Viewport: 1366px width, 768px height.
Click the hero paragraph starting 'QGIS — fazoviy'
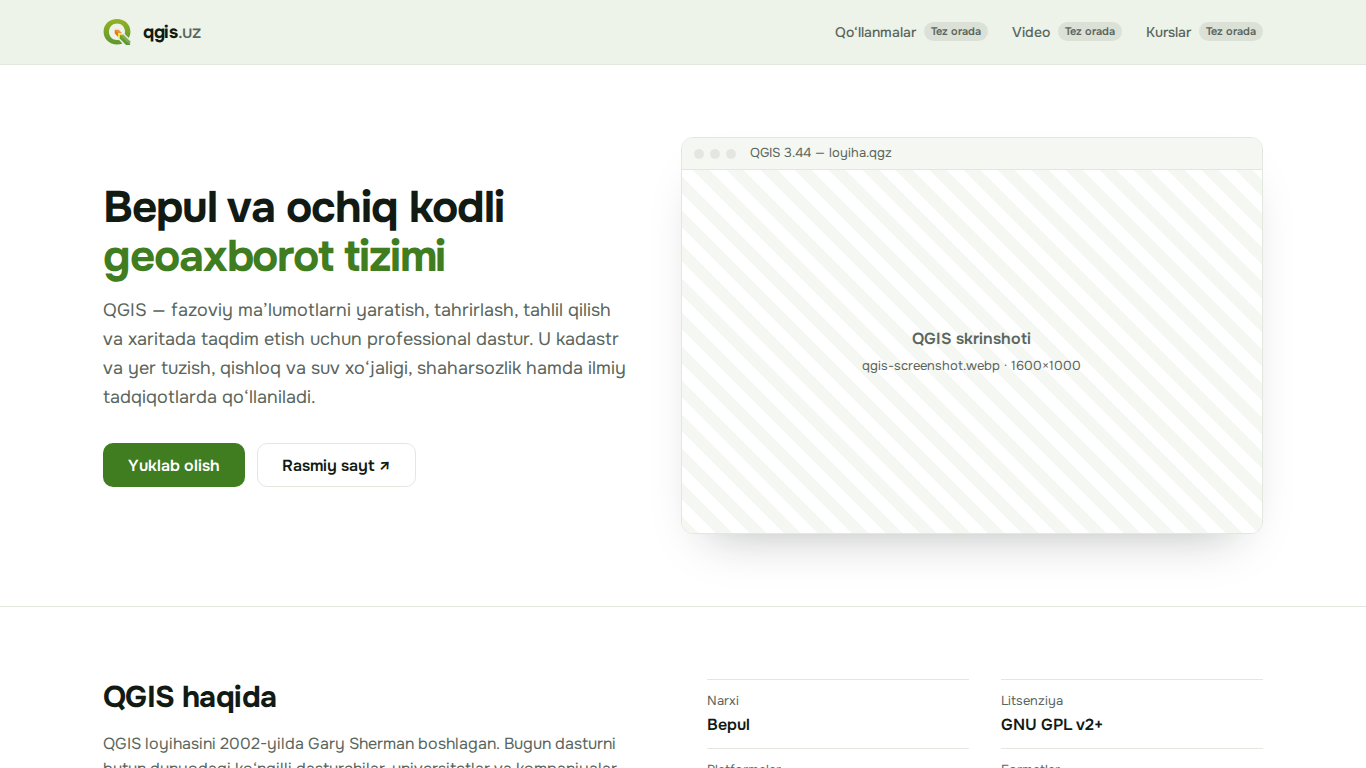(365, 353)
